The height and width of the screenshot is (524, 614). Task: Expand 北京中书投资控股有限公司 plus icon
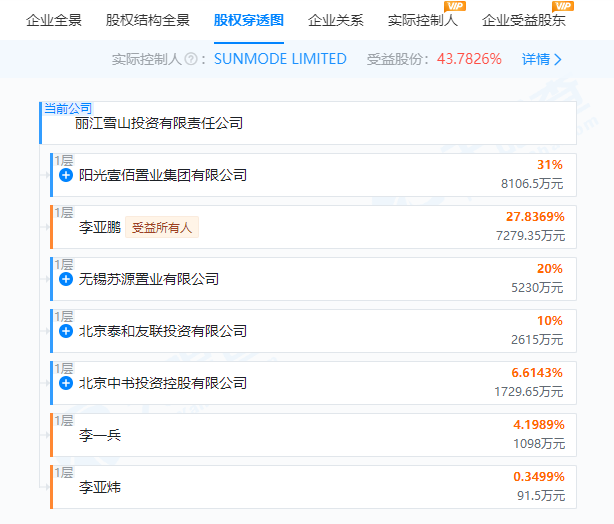66,383
